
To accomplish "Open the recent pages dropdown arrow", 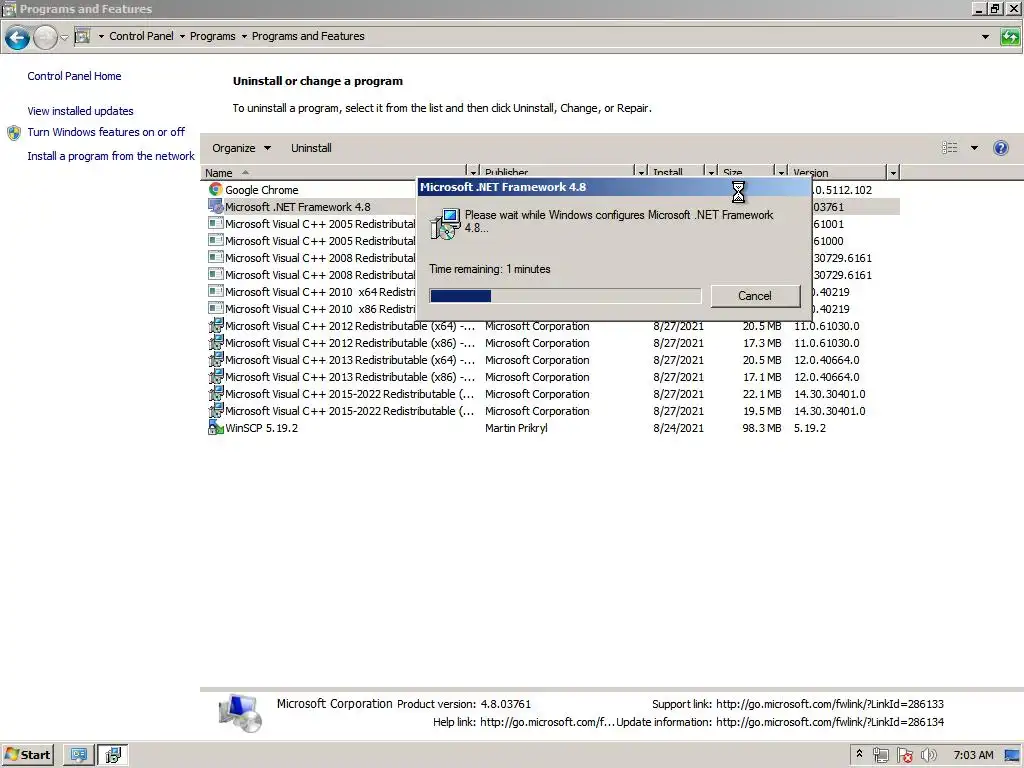I will tap(64, 37).
